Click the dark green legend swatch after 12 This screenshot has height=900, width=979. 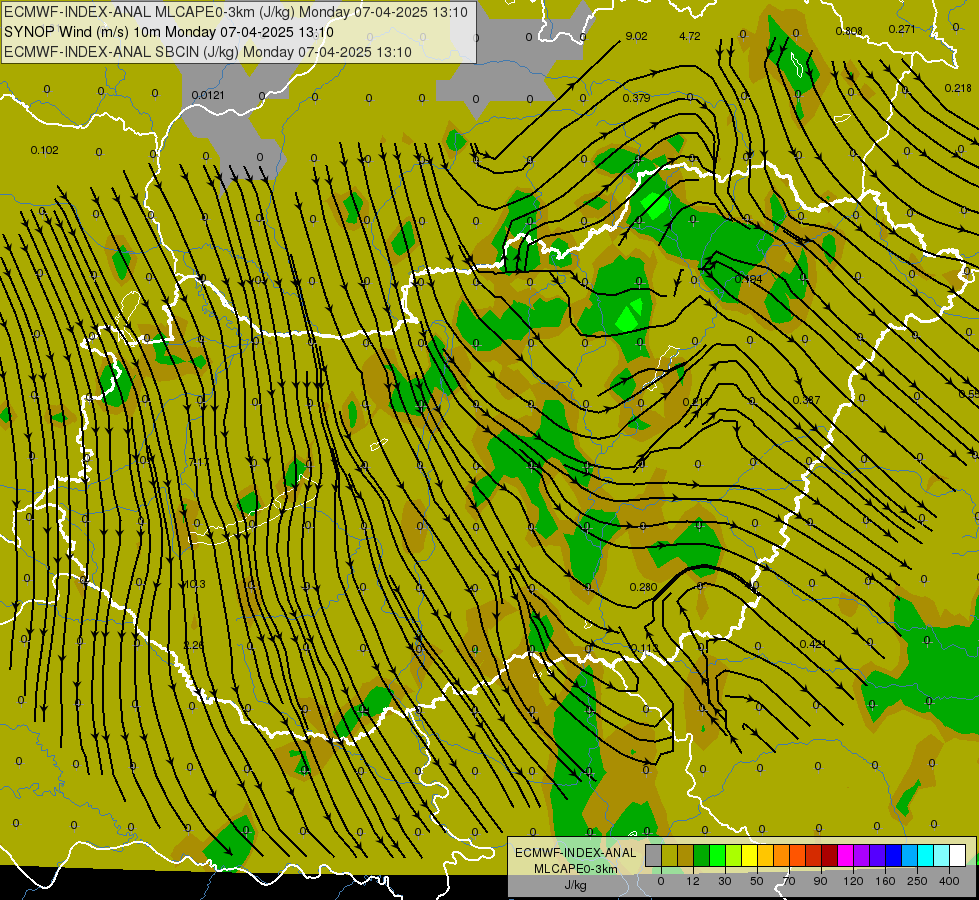[x=702, y=856]
